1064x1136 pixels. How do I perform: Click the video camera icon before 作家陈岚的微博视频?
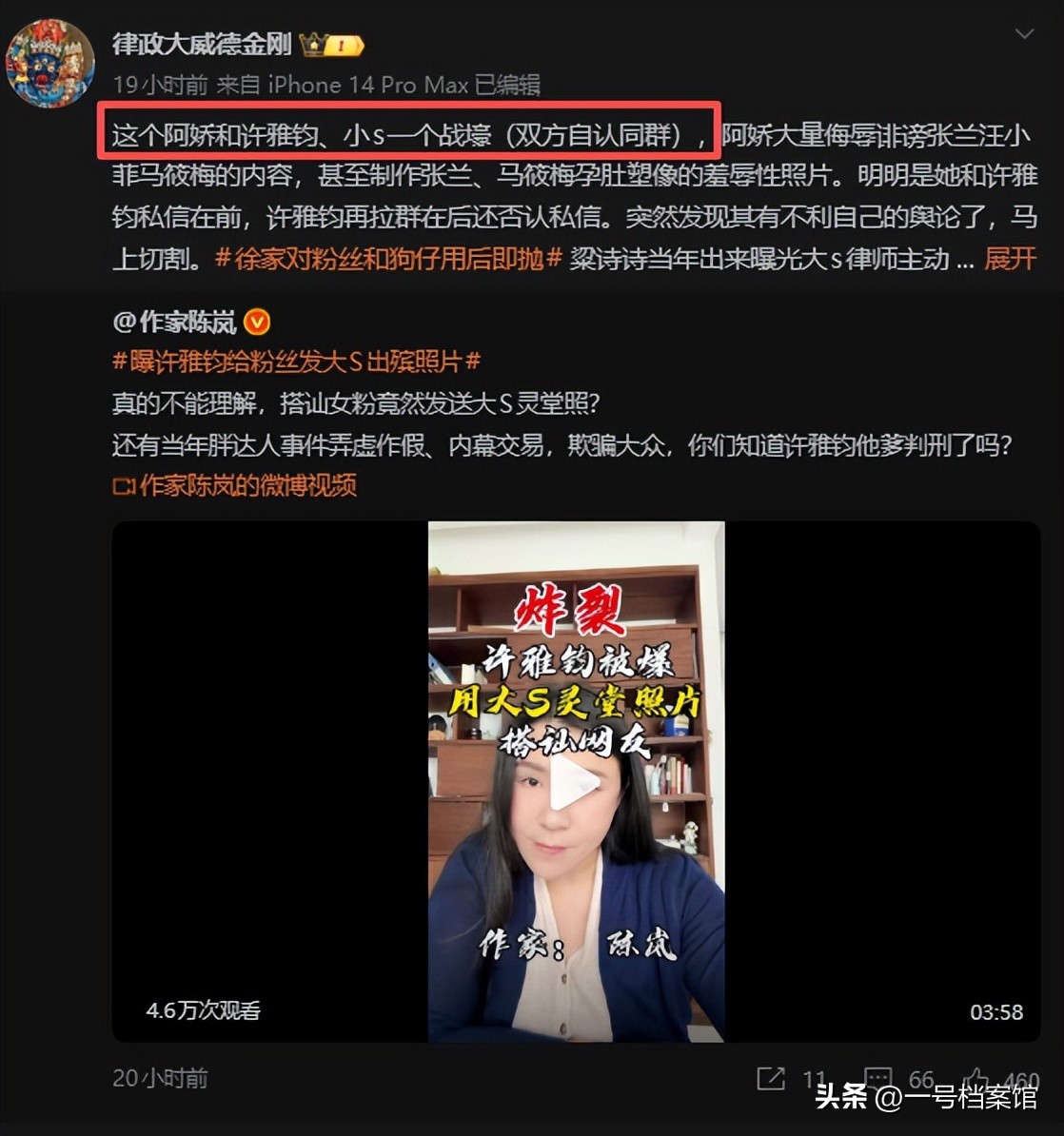click(124, 486)
